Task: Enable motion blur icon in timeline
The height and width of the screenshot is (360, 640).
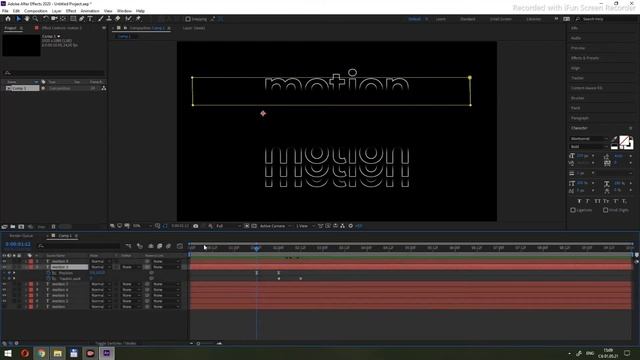Action: point(168,246)
